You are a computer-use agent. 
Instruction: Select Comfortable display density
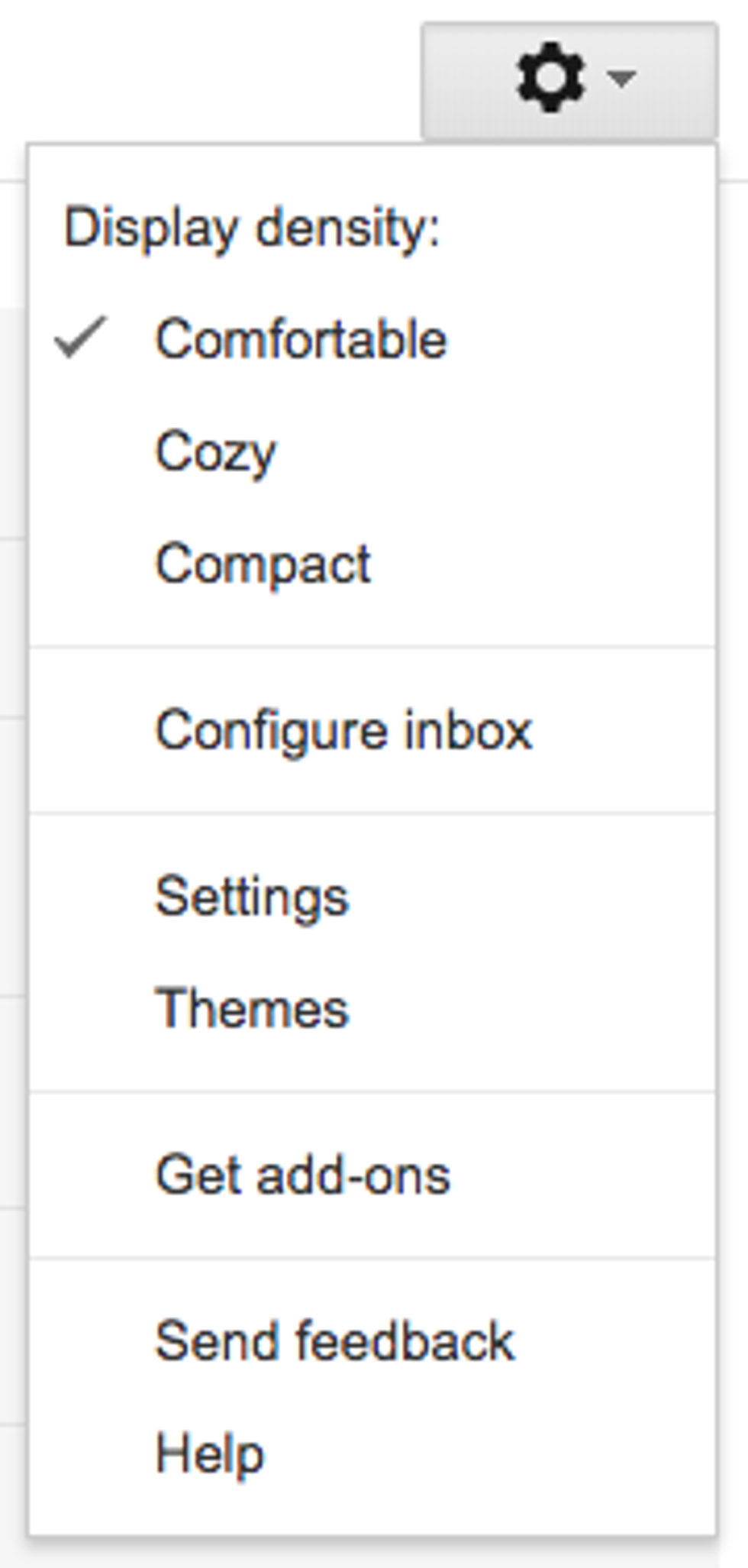[x=301, y=339]
